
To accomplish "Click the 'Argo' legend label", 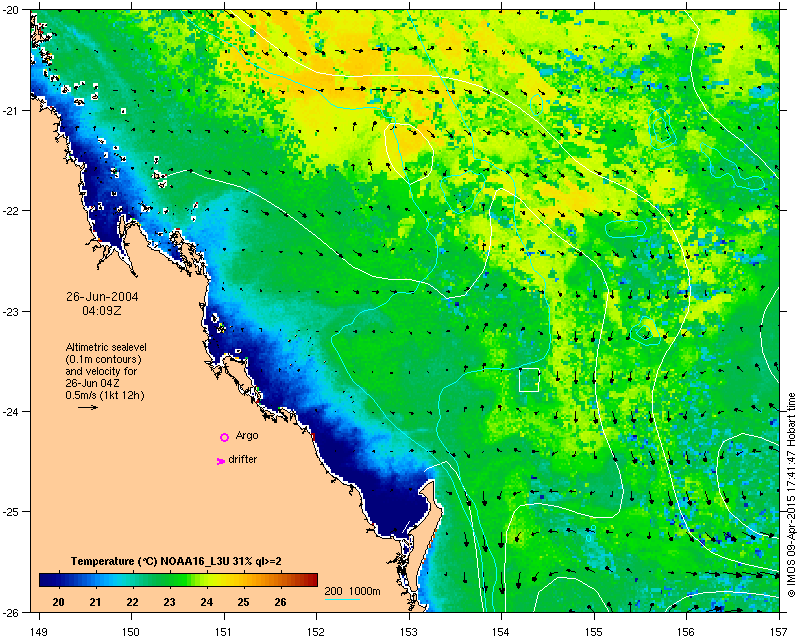I will (247, 436).
